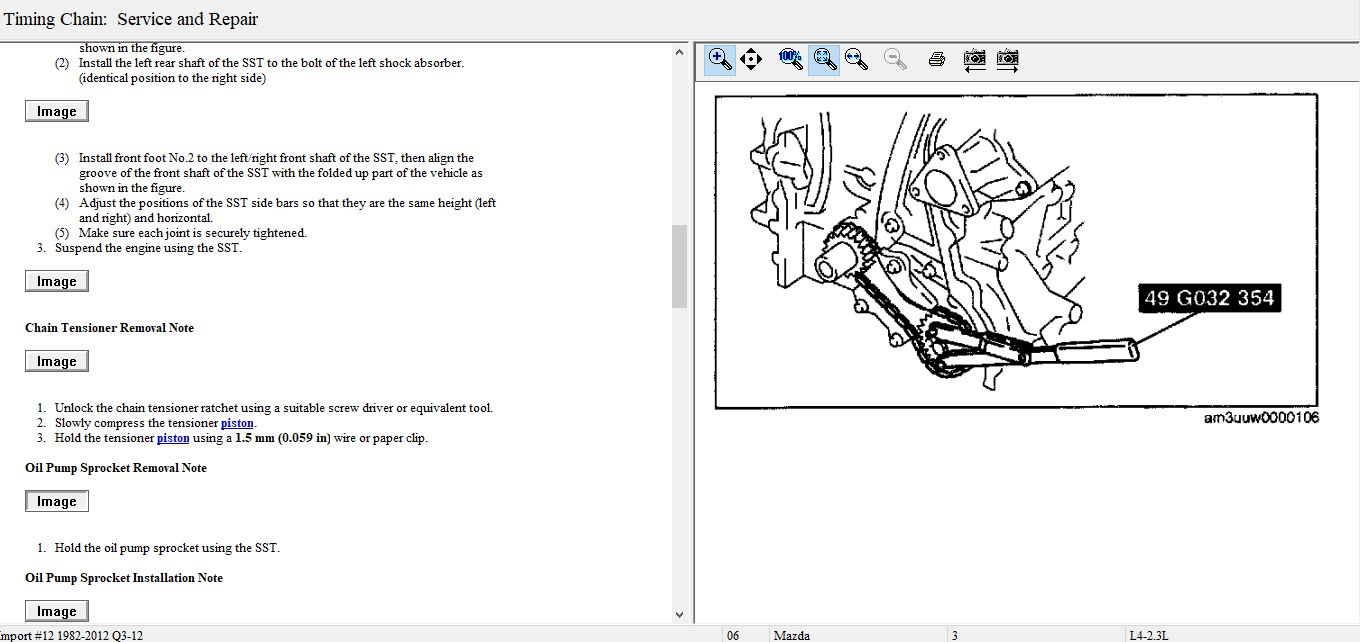This screenshot has width=1360, height=642.
Task: Click 'L4-2.3L' in the status bar
Action: (1149, 635)
